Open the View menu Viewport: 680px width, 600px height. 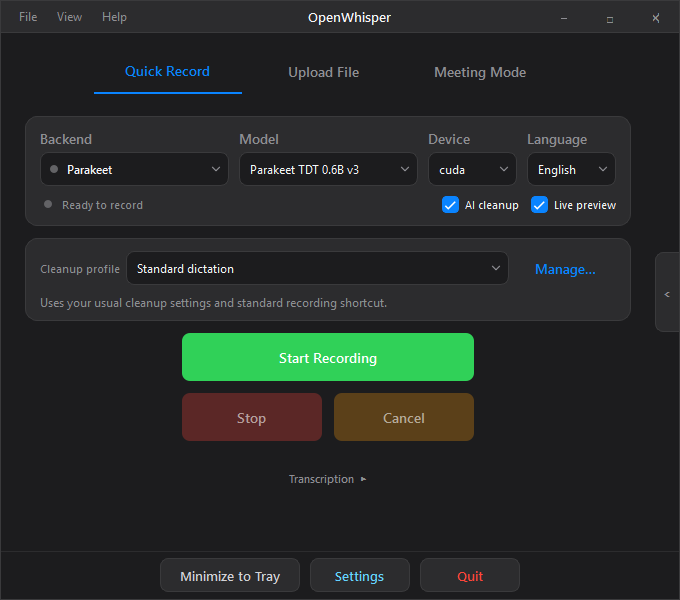pos(69,17)
